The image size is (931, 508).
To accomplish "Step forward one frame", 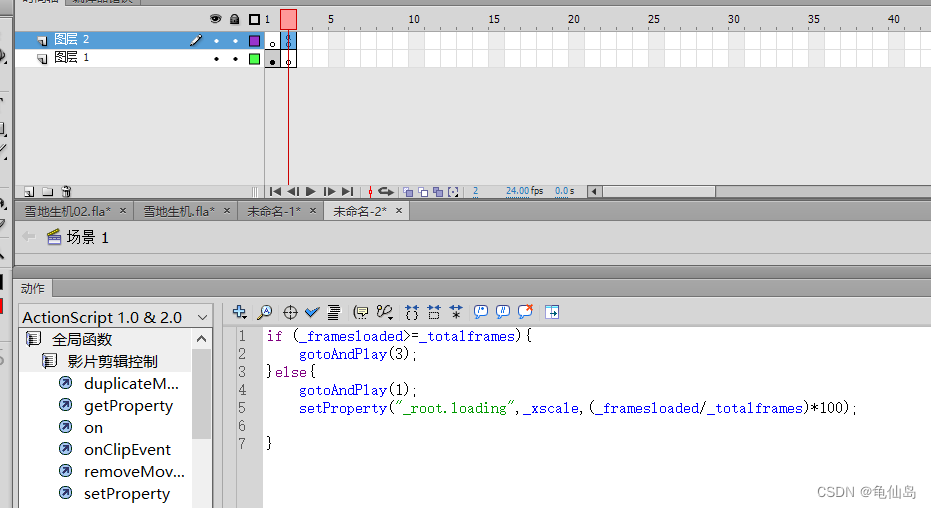I will coord(329,192).
